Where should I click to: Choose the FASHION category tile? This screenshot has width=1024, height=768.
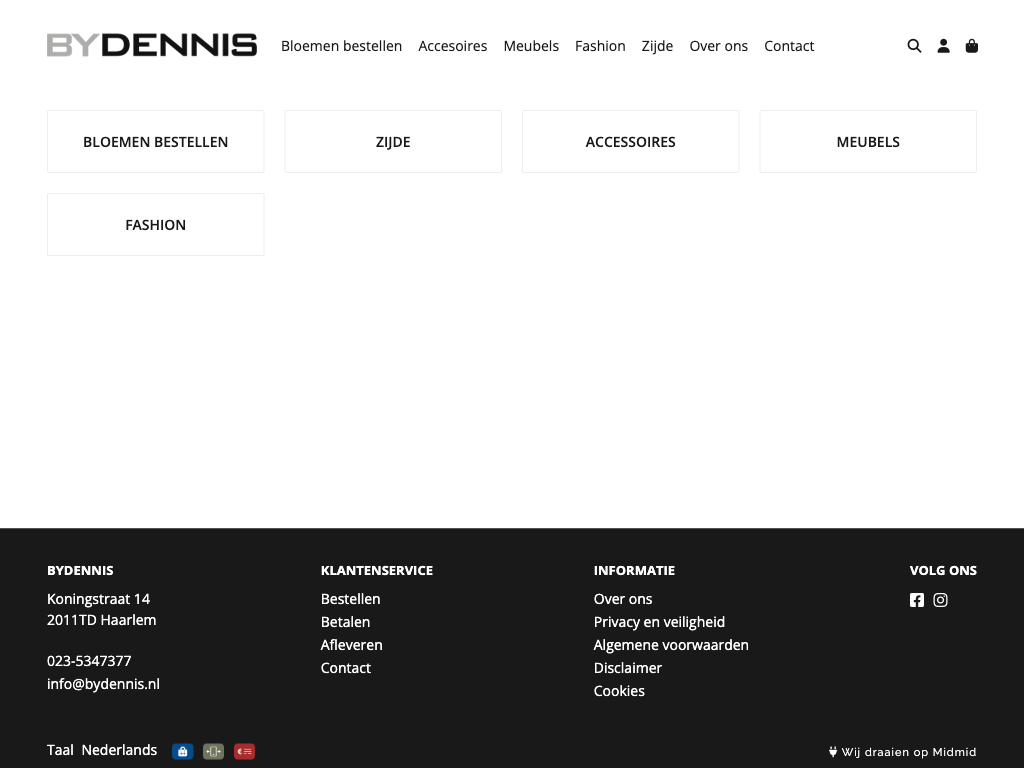tap(155, 225)
